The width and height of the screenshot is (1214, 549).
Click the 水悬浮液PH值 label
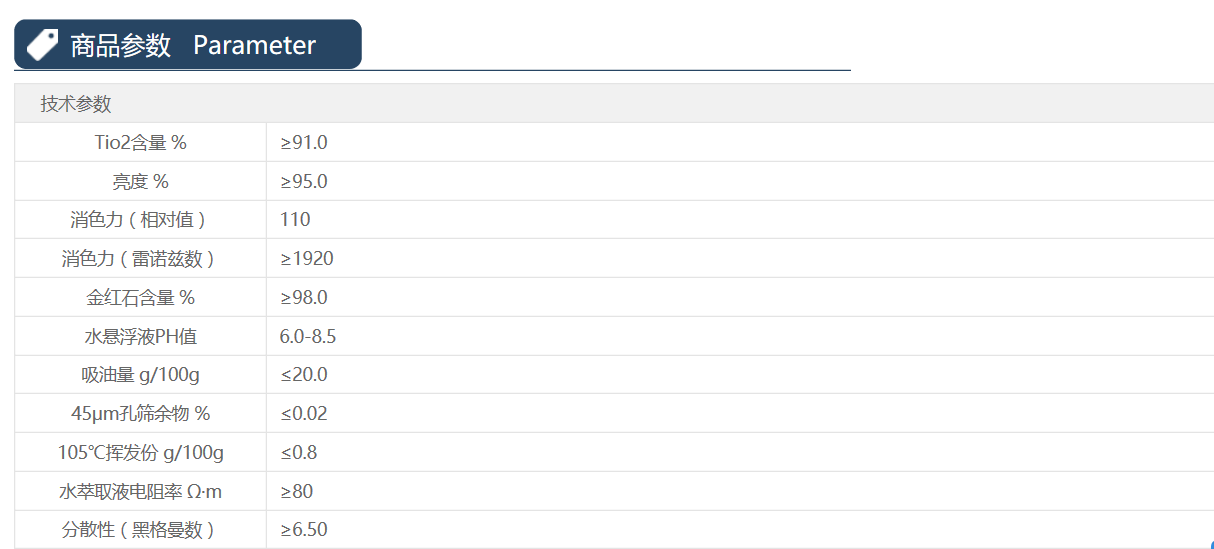coord(140,337)
